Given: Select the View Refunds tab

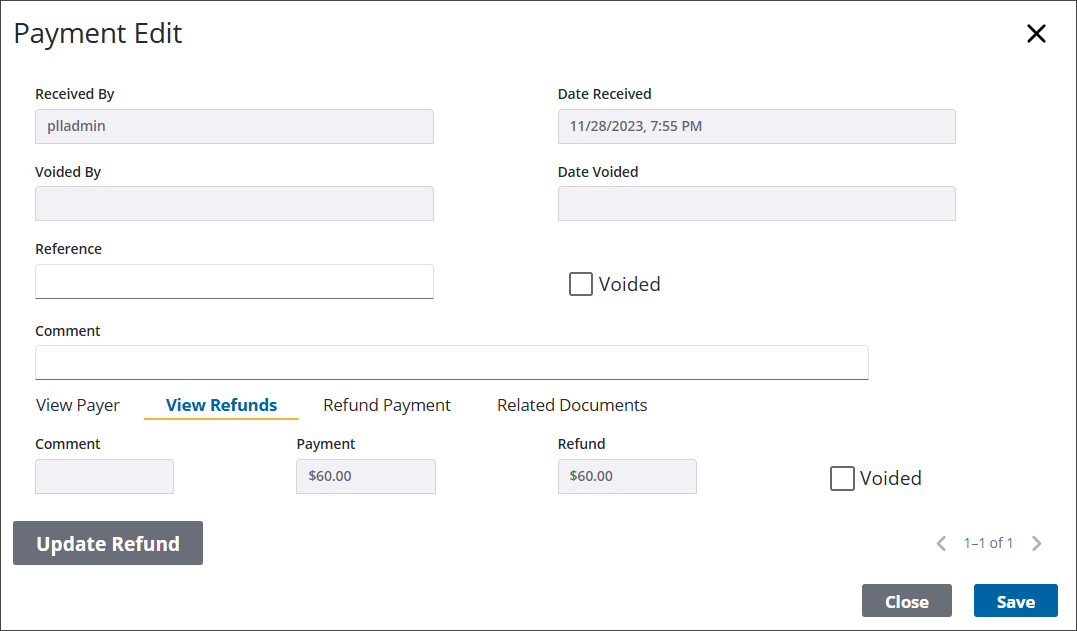Looking at the screenshot, I should (221, 405).
